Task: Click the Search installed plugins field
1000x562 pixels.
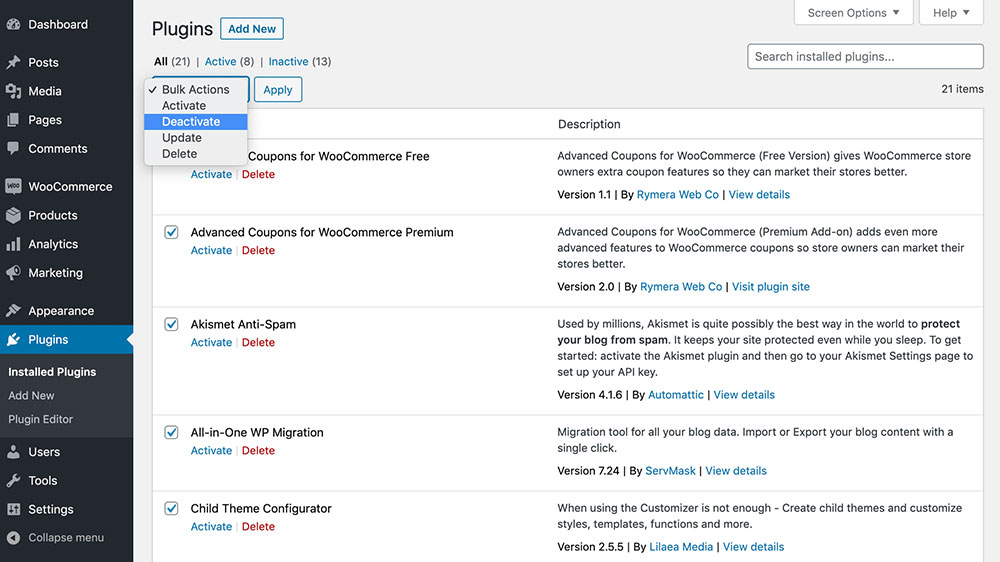Action: tap(865, 57)
